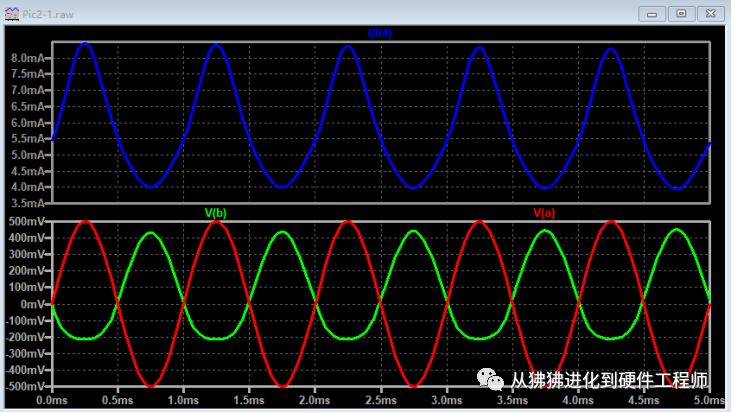The height and width of the screenshot is (413, 732).
Task: Click the -200mV voltage axis label
Action: (x=25, y=337)
